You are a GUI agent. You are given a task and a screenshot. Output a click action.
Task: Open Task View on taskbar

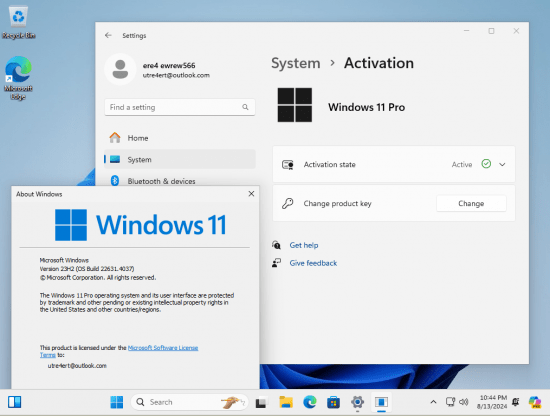coord(261,402)
